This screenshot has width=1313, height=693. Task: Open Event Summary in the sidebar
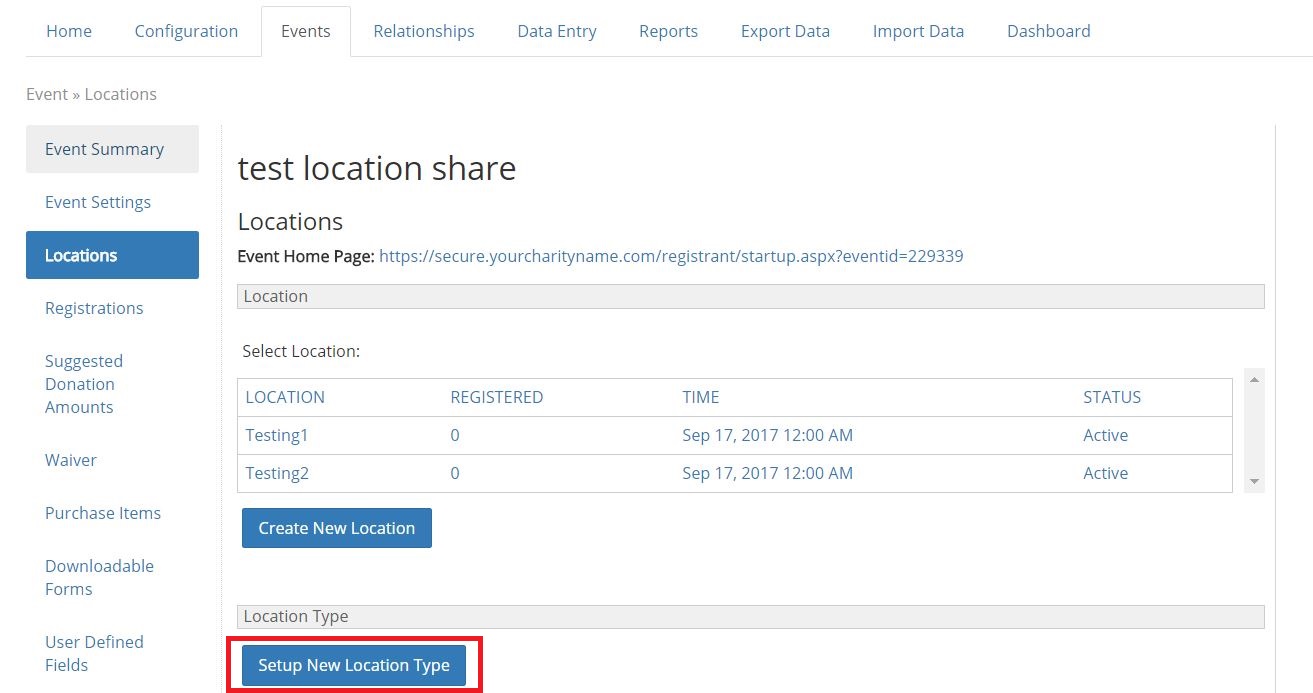tap(112, 149)
